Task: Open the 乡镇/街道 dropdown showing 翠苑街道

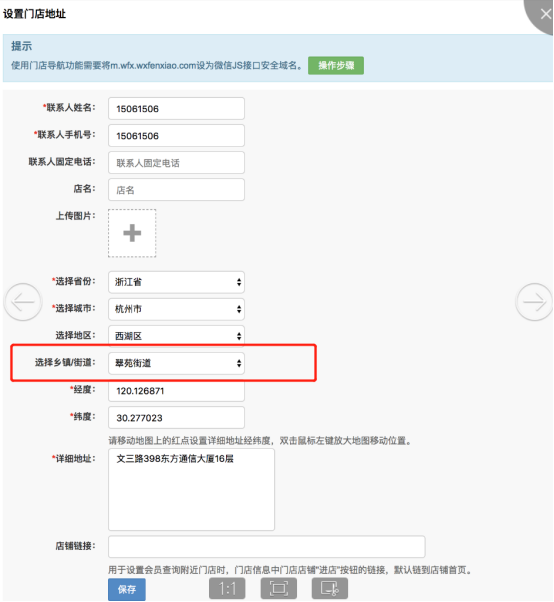Action: click(176, 363)
